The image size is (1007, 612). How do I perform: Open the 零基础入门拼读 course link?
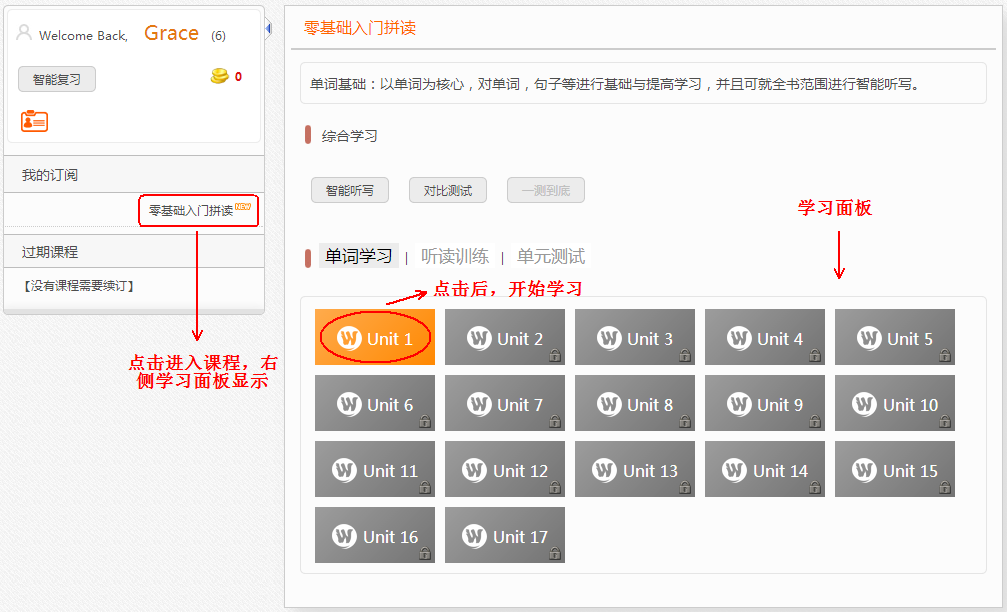(191, 211)
